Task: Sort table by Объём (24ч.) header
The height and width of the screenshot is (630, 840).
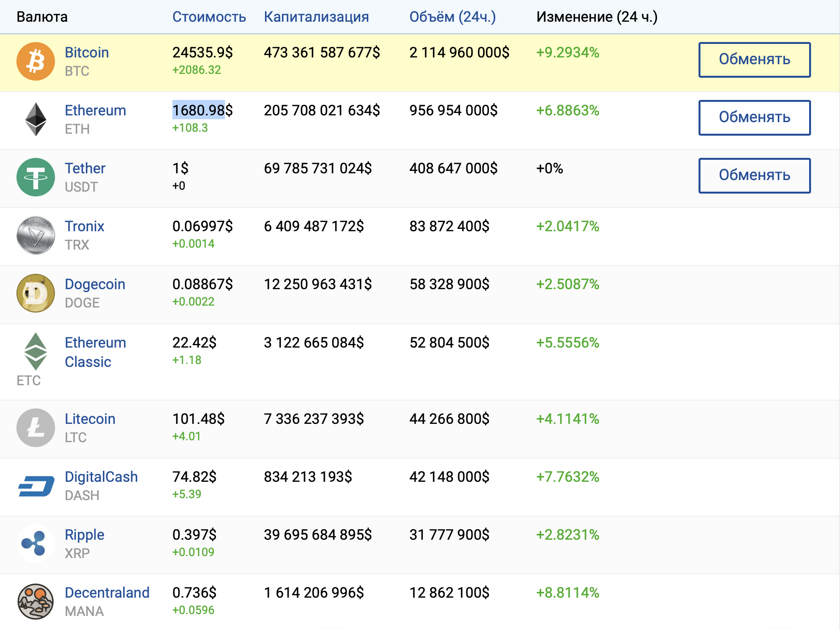Action: (453, 17)
